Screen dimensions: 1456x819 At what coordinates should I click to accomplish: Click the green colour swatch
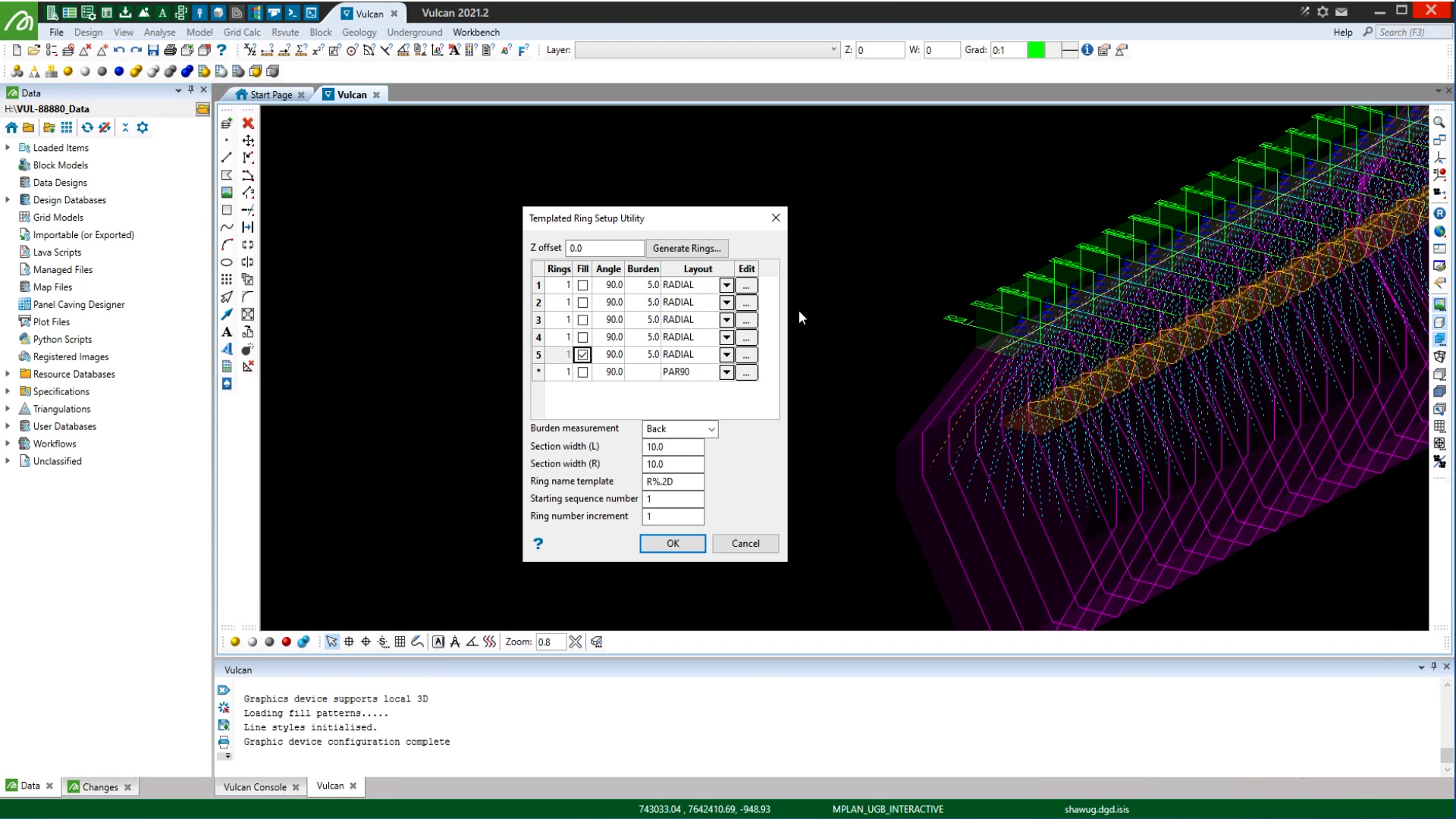[1035, 50]
